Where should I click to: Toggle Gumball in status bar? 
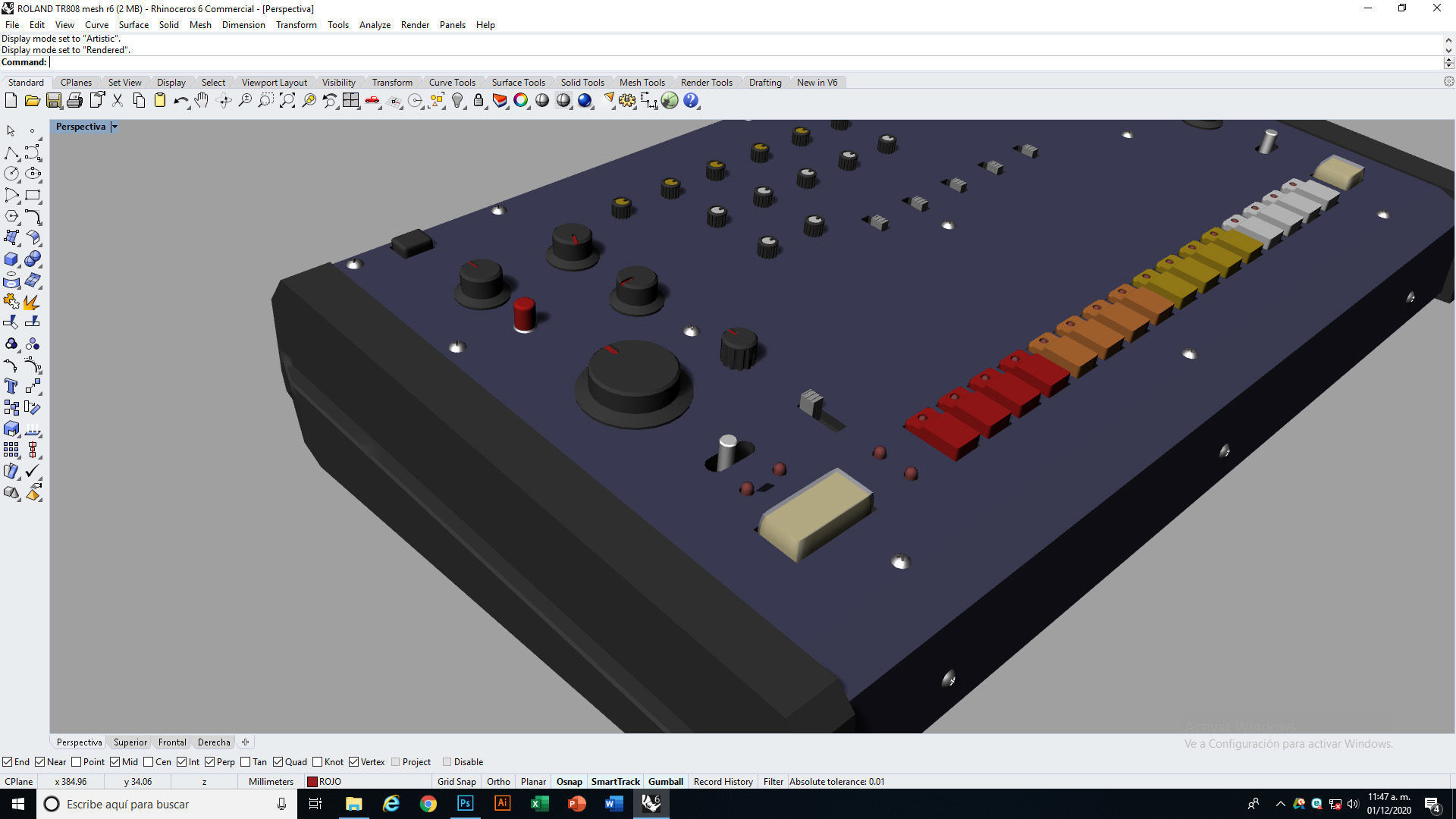tap(666, 781)
